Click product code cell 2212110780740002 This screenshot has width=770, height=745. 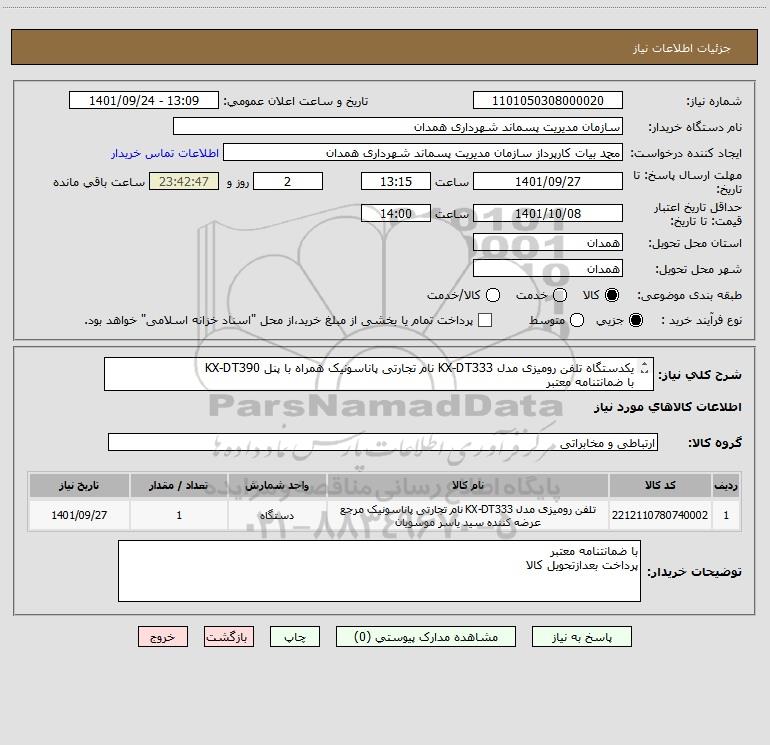660,515
